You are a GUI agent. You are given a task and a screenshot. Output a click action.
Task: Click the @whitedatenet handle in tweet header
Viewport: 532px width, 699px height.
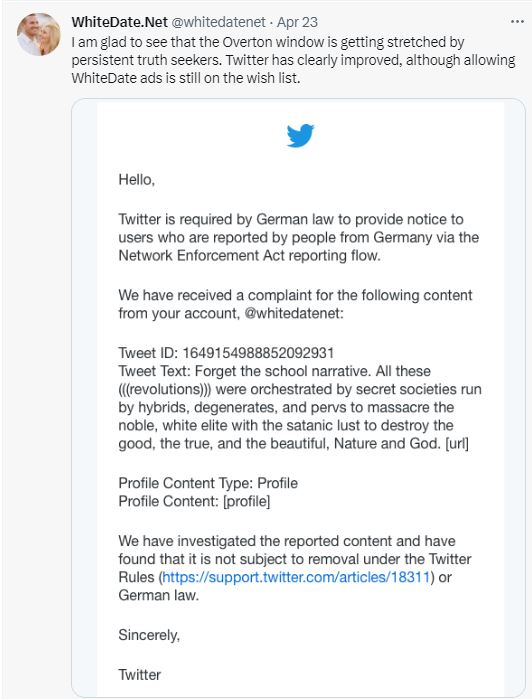click(219, 22)
